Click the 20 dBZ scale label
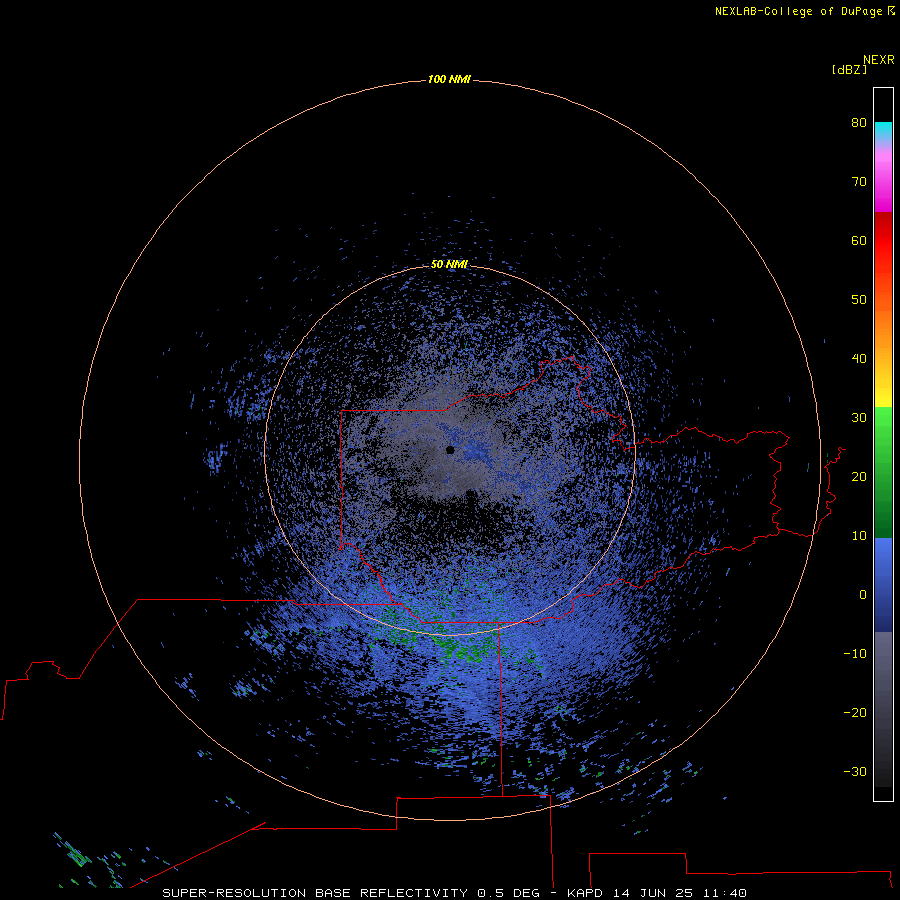900x900 pixels. click(859, 477)
